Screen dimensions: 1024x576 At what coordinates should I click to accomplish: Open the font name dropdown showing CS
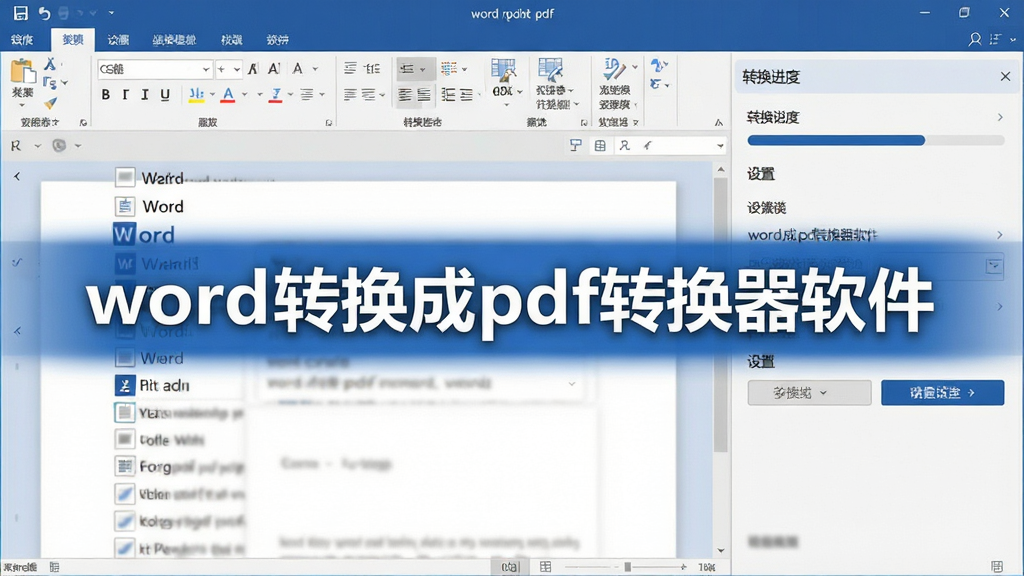[155, 69]
